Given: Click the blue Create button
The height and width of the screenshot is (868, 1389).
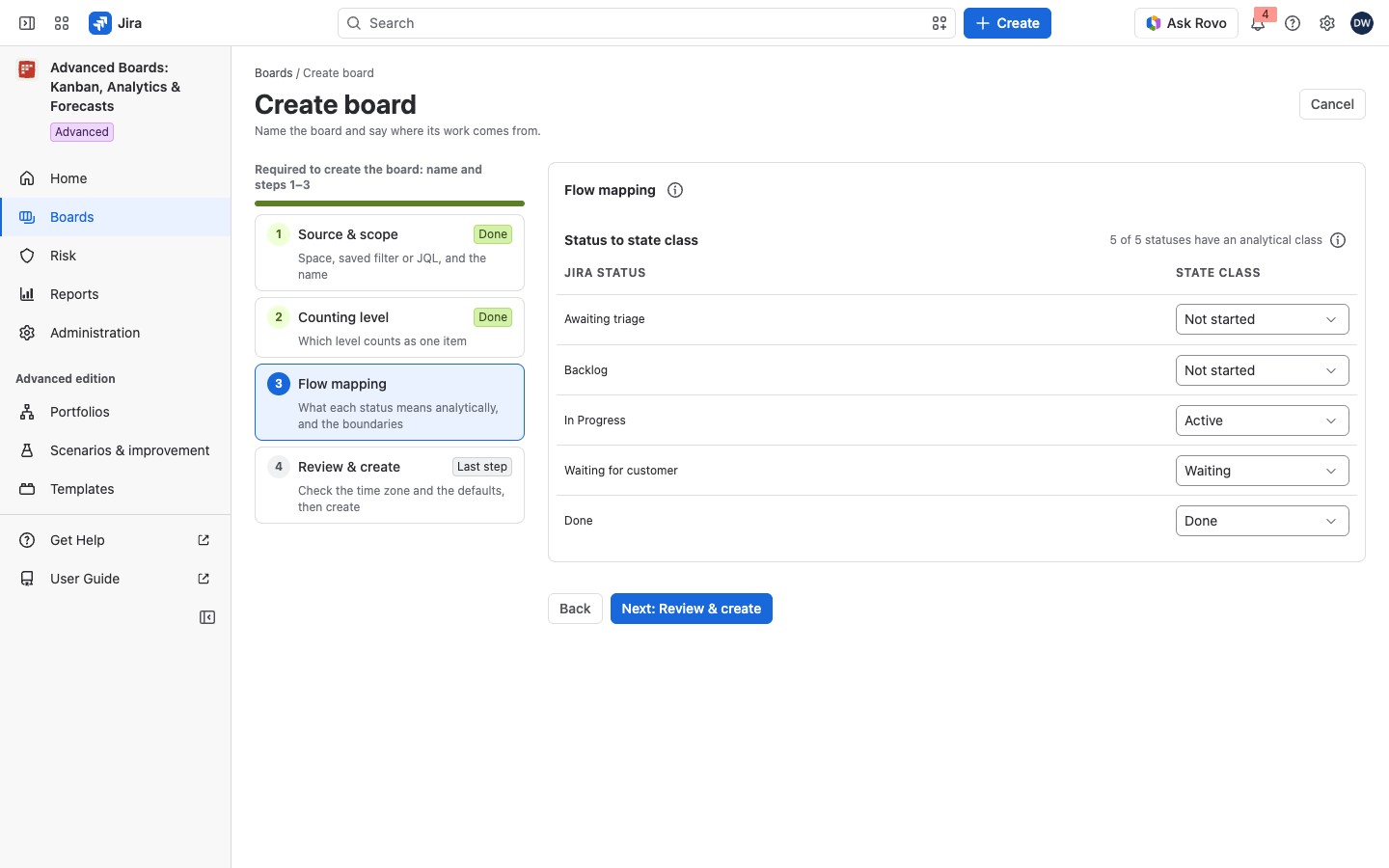Looking at the screenshot, I should pos(1007,23).
